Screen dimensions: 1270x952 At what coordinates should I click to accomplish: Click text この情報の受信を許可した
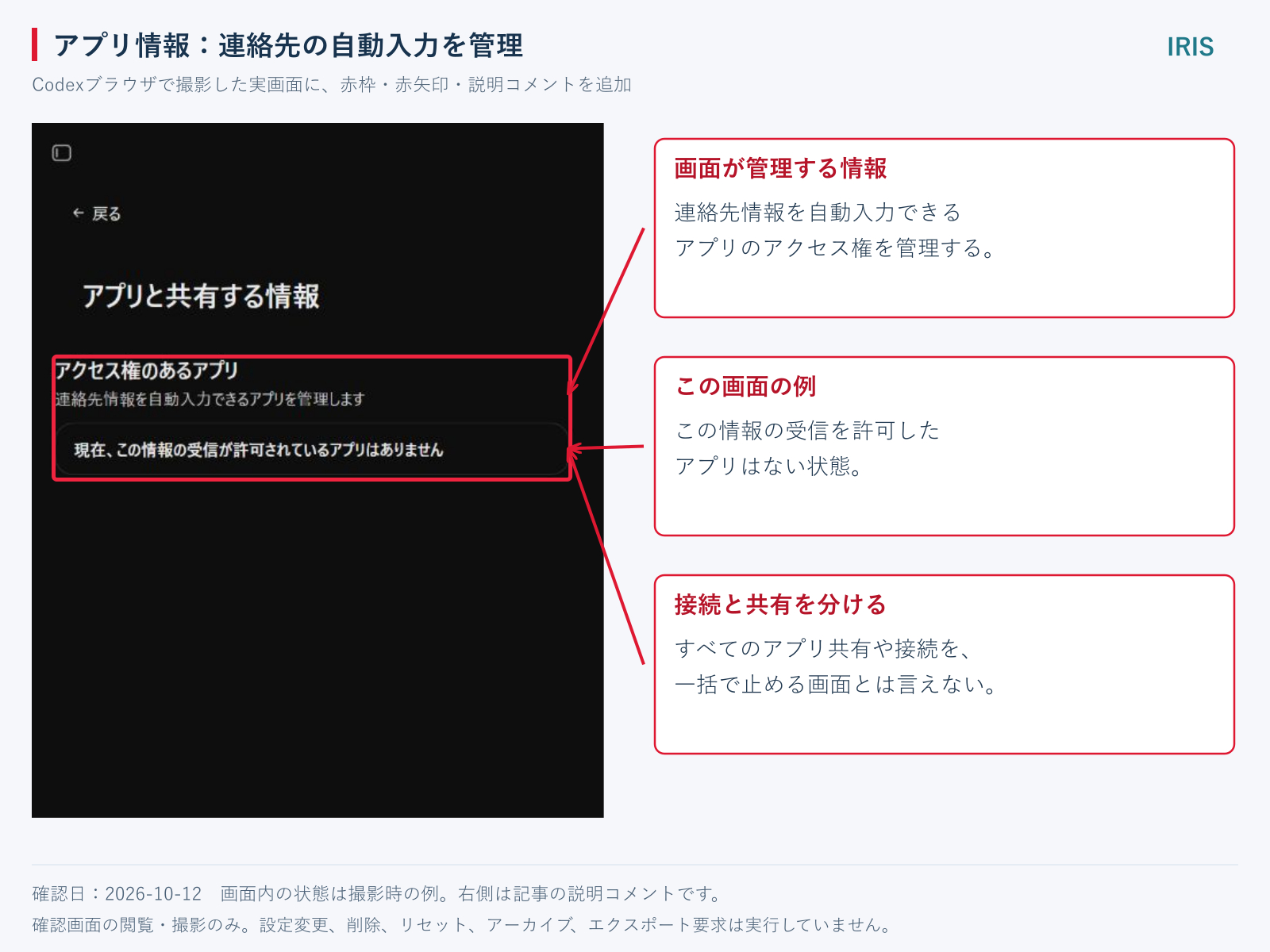tap(807, 430)
